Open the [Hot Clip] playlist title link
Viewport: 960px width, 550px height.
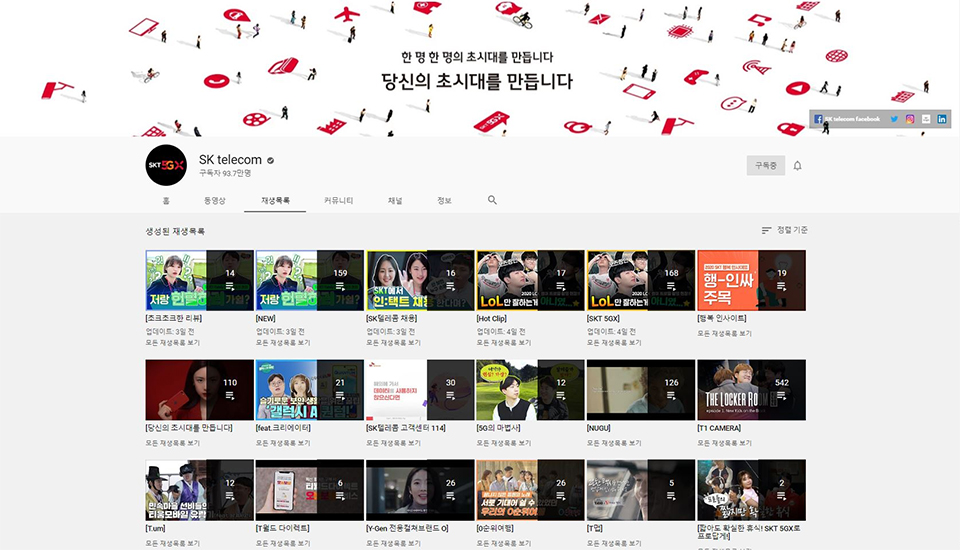492,318
